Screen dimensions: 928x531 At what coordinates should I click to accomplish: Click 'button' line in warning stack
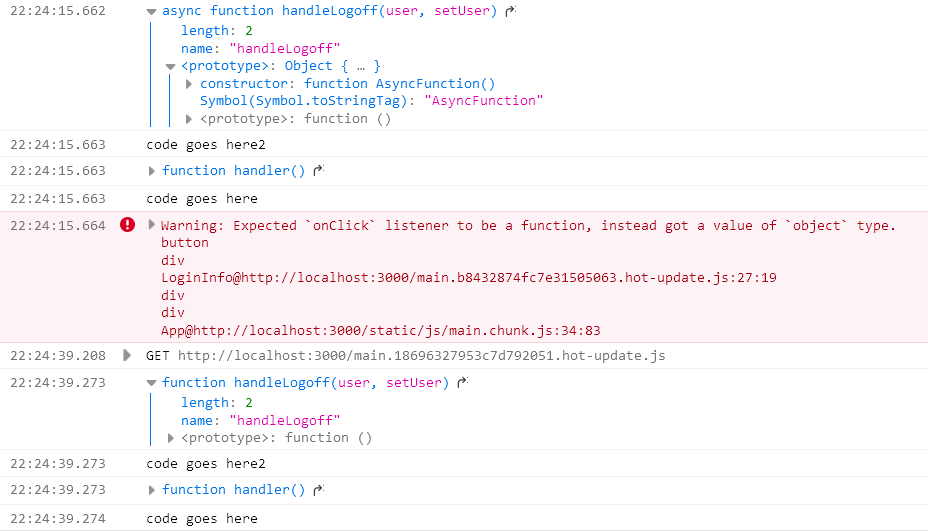(185, 243)
